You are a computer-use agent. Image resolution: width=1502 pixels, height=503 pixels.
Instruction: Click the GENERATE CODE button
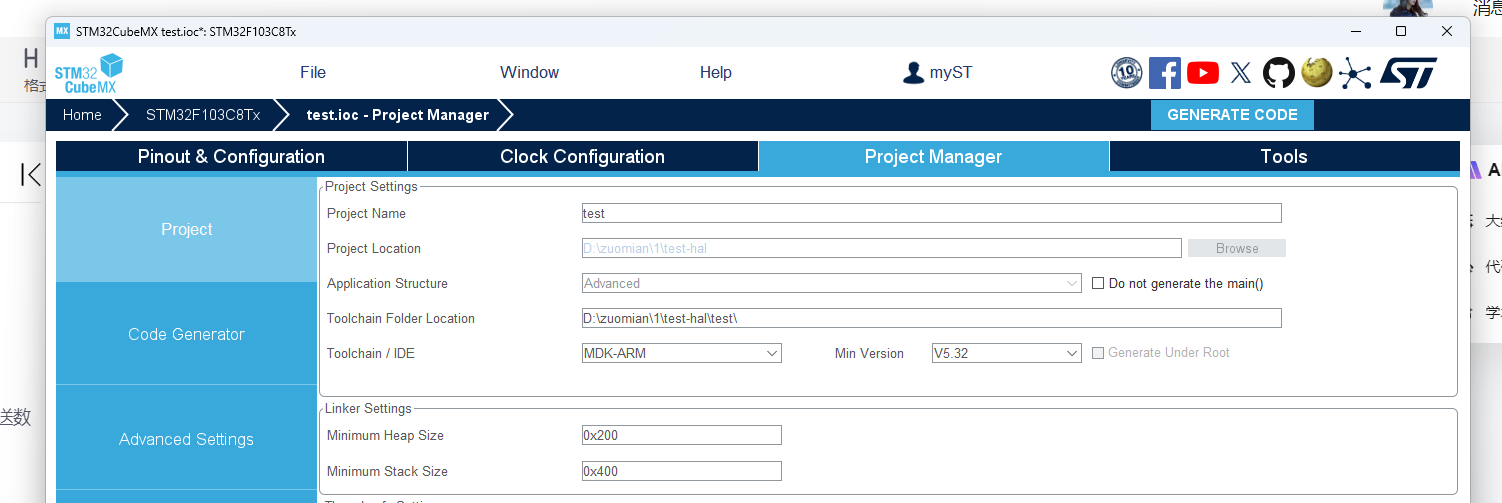pyautogui.click(x=1232, y=114)
